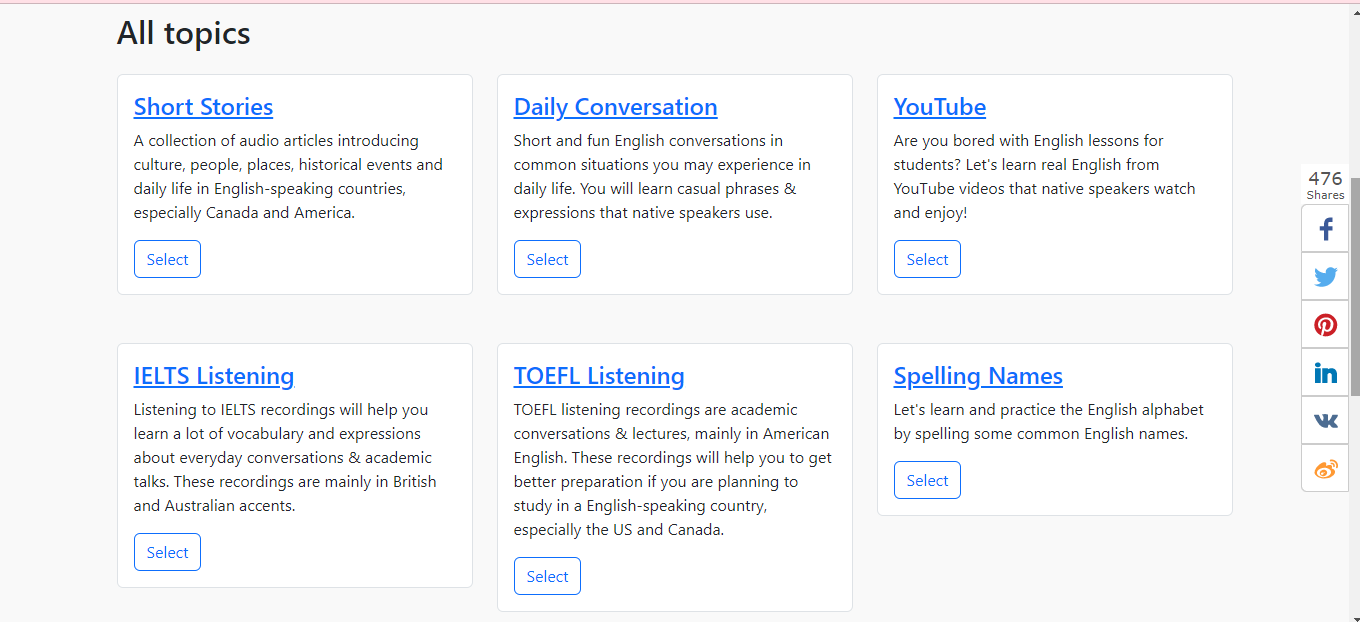Select button under Short Stories
The width and height of the screenshot is (1360, 622).
coord(167,259)
